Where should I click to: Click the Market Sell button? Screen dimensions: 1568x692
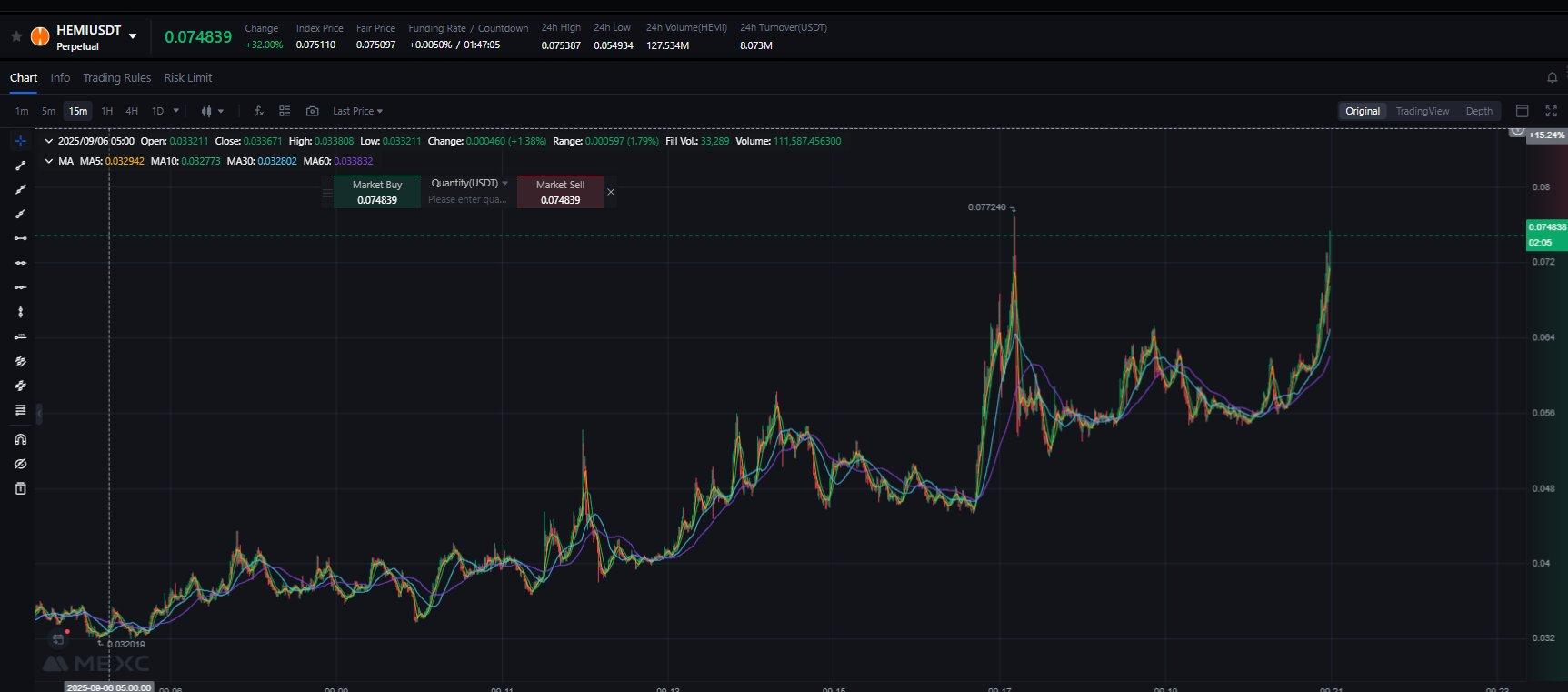[x=560, y=192]
